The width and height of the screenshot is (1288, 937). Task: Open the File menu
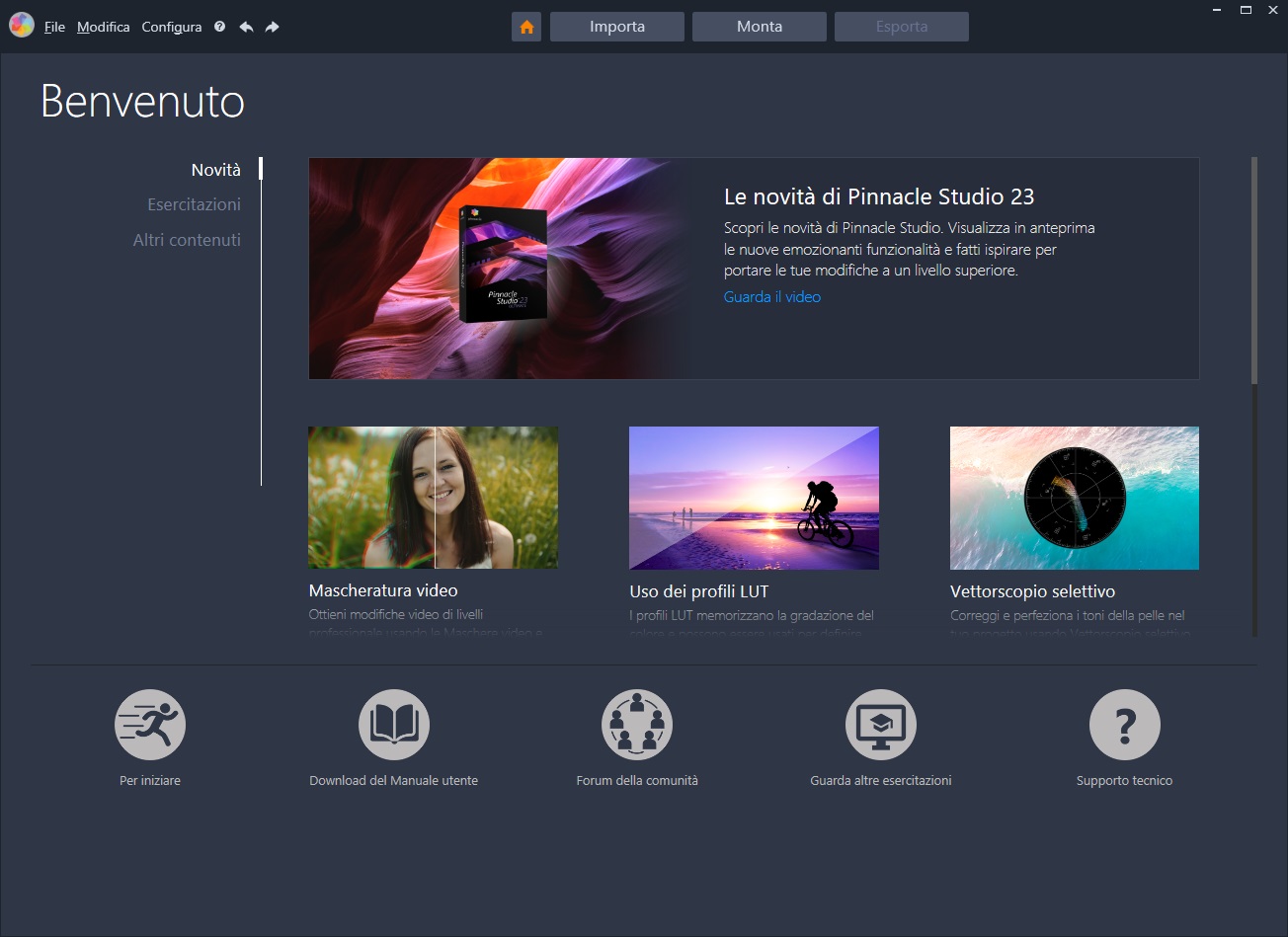pos(54,27)
